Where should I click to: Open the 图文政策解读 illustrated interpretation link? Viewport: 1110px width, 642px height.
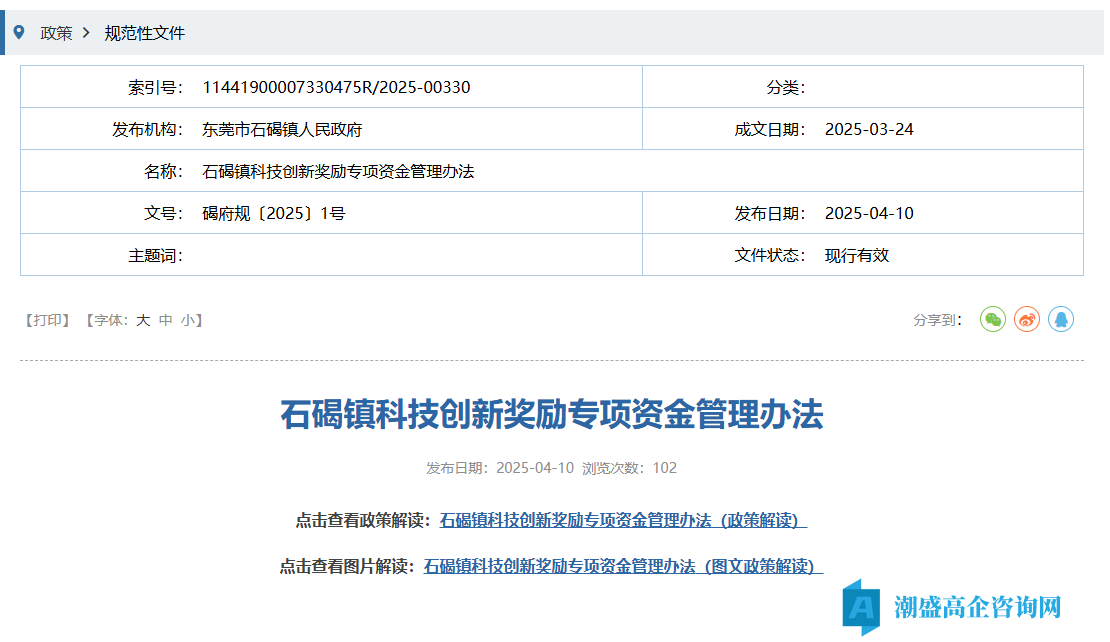click(x=623, y=566)
